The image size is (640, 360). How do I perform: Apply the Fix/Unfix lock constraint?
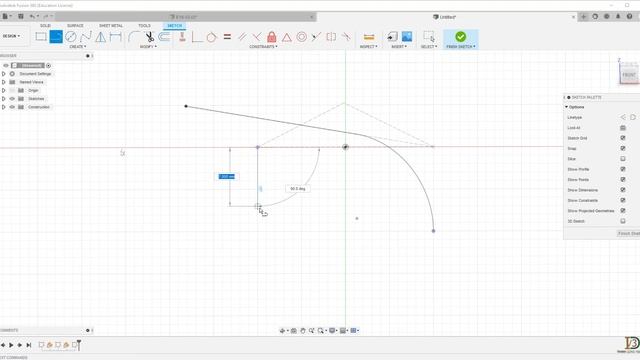[271, 37]
